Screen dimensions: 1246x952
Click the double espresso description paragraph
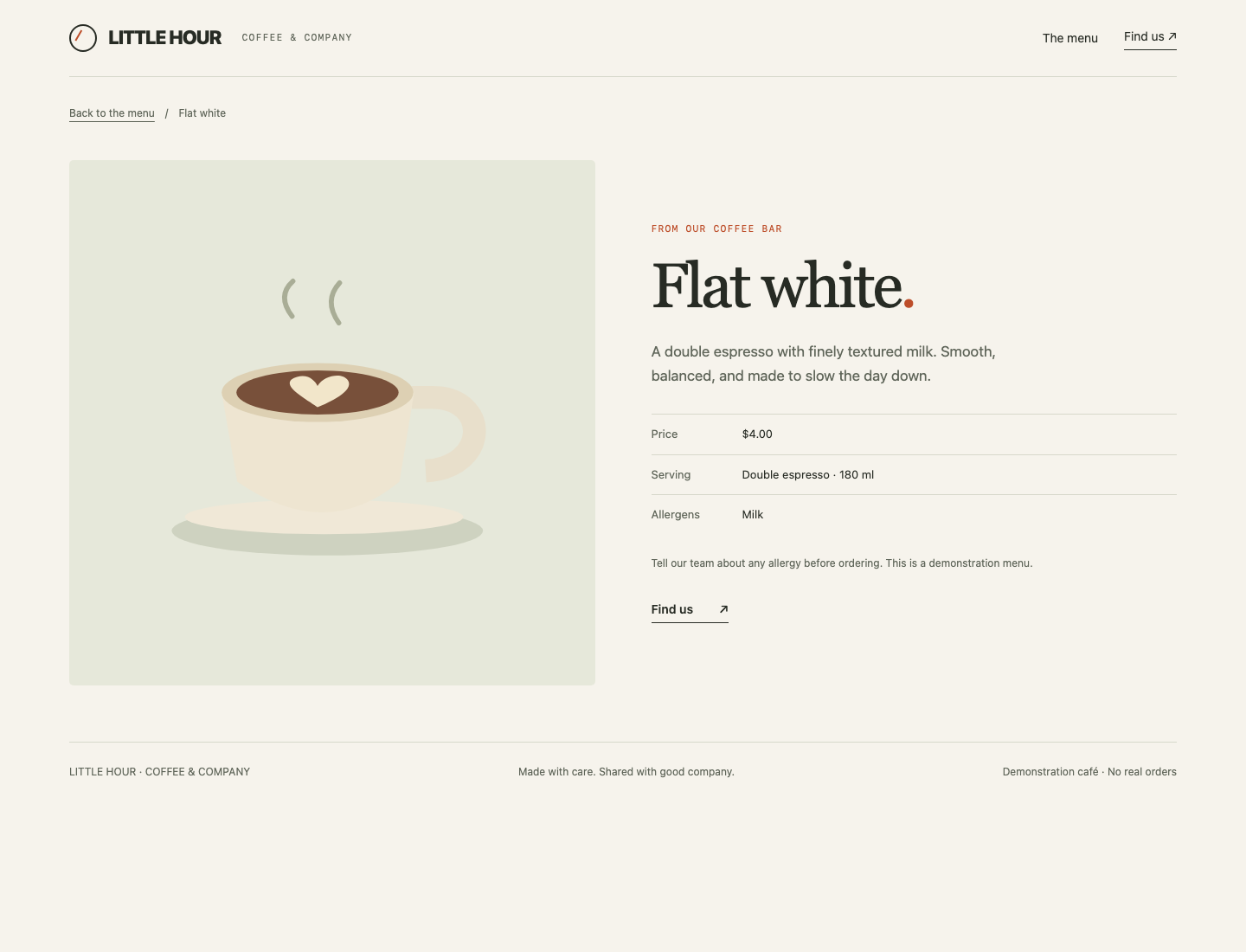click(x=824, y=363)
